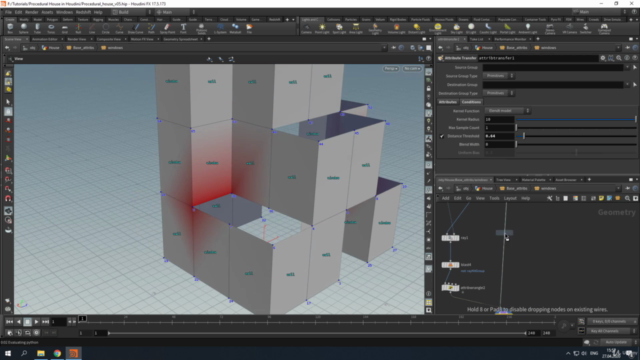640x360 pixels.
Task: Add a Sky Light from shelf
Action: coord(456,29)
